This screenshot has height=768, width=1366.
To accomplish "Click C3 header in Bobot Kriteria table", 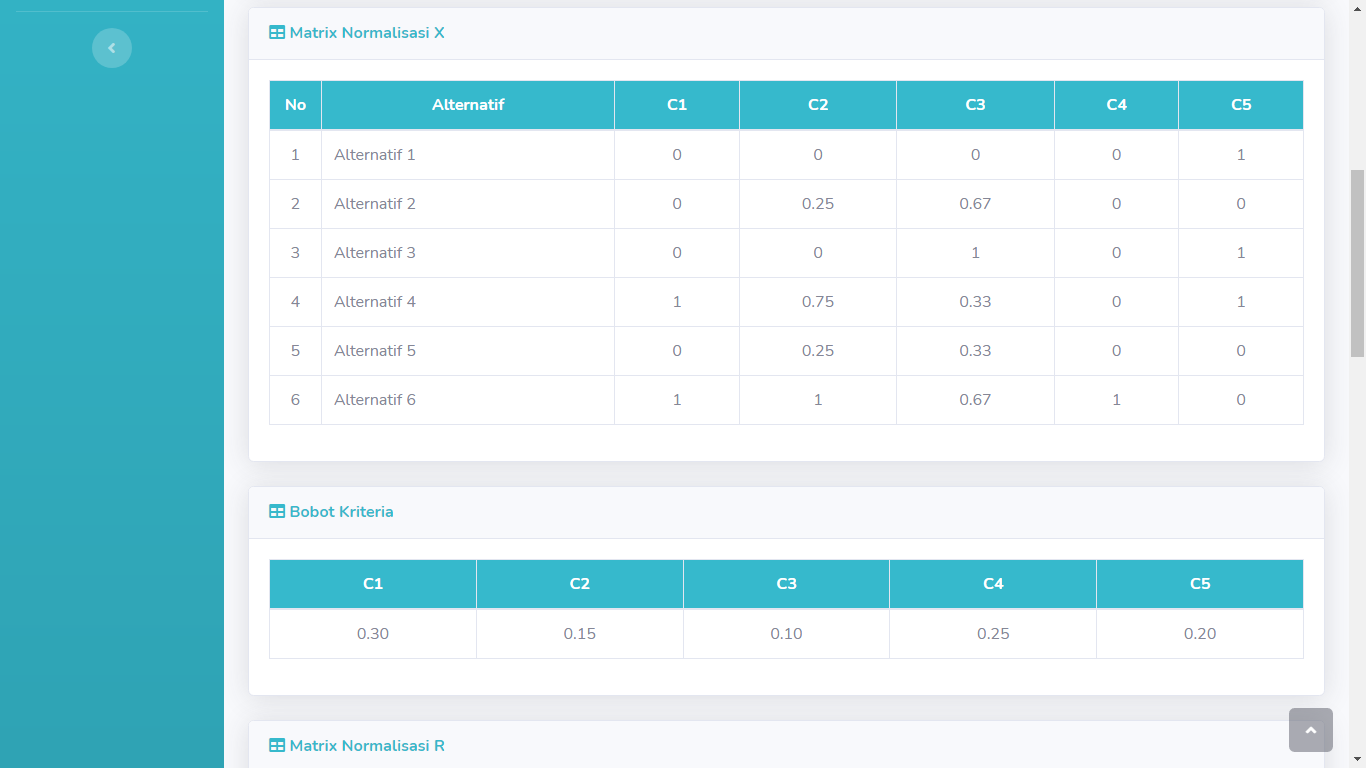I will (786, 584).
